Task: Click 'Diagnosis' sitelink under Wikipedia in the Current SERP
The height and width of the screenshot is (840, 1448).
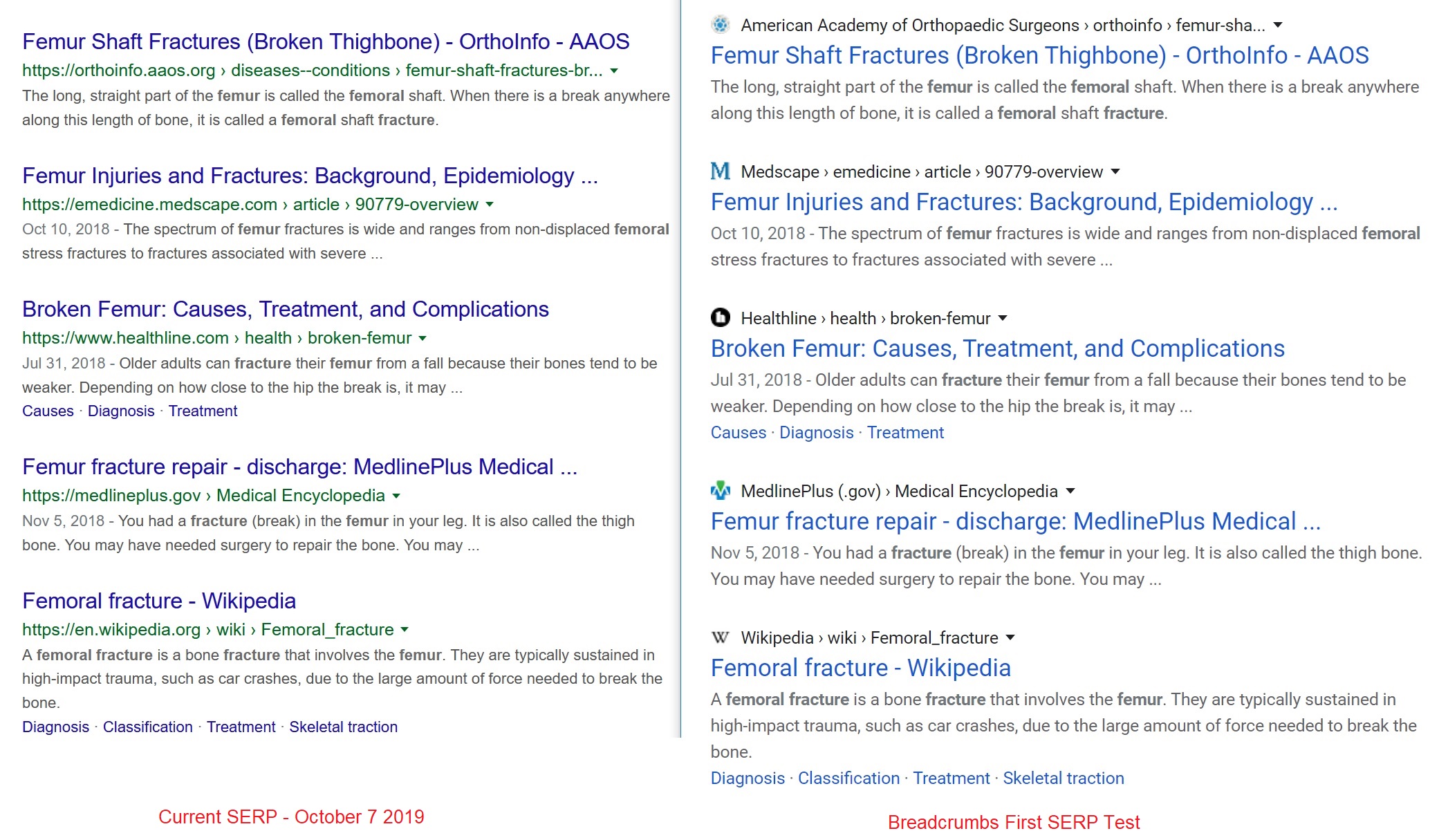Action: pos(56,727)
